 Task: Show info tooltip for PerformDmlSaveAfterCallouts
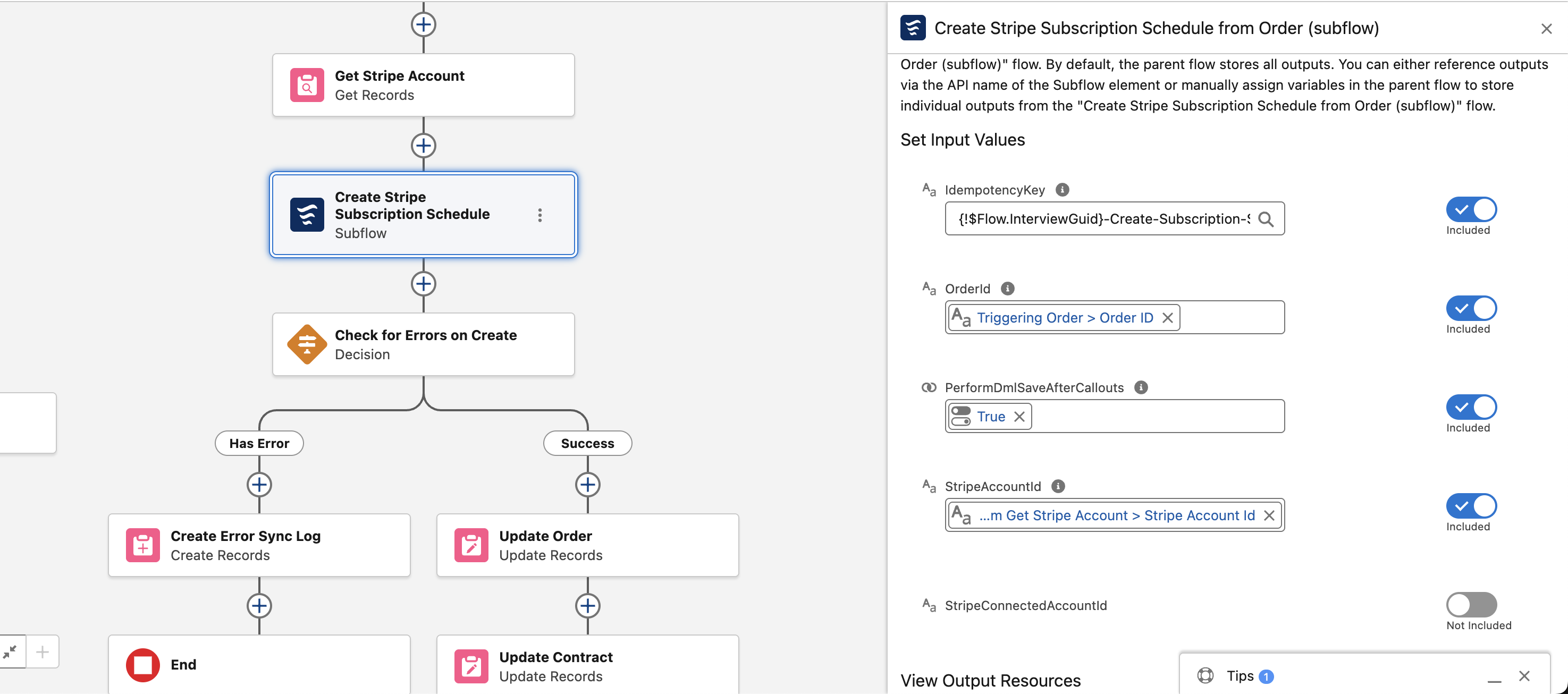click(1141, 388)
